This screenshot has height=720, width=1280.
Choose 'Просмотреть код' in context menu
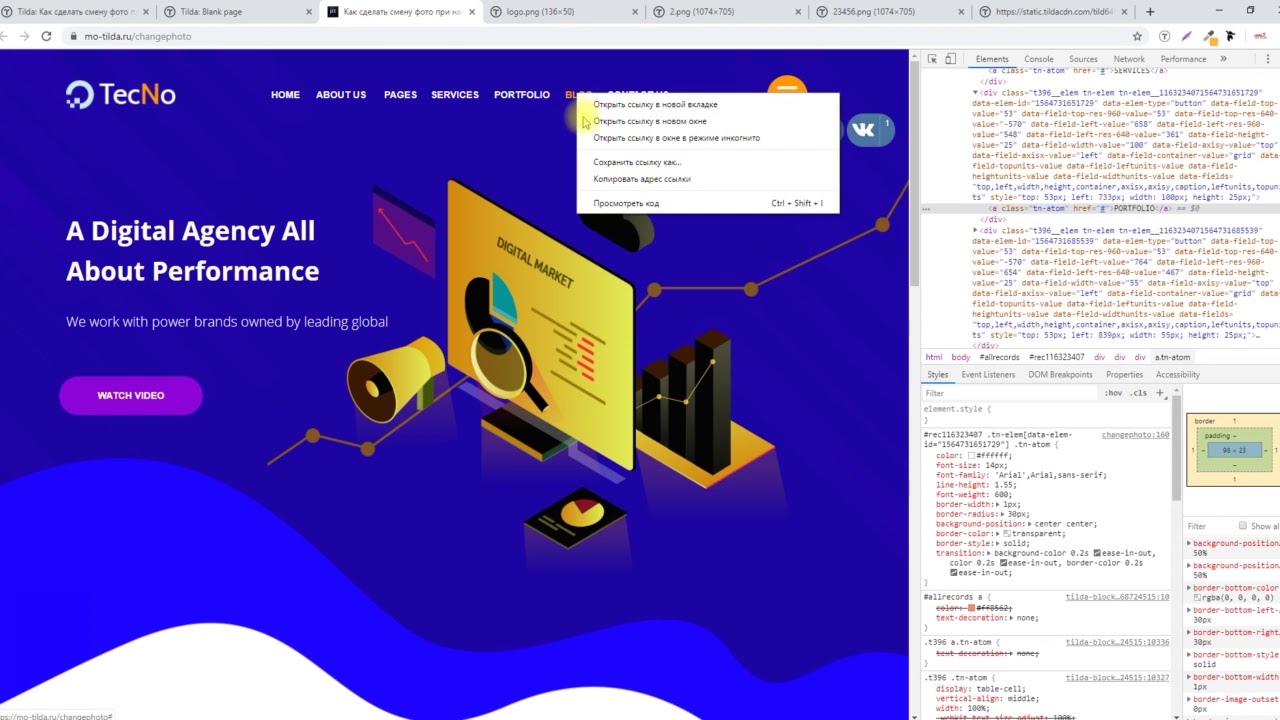coord(708,203)
